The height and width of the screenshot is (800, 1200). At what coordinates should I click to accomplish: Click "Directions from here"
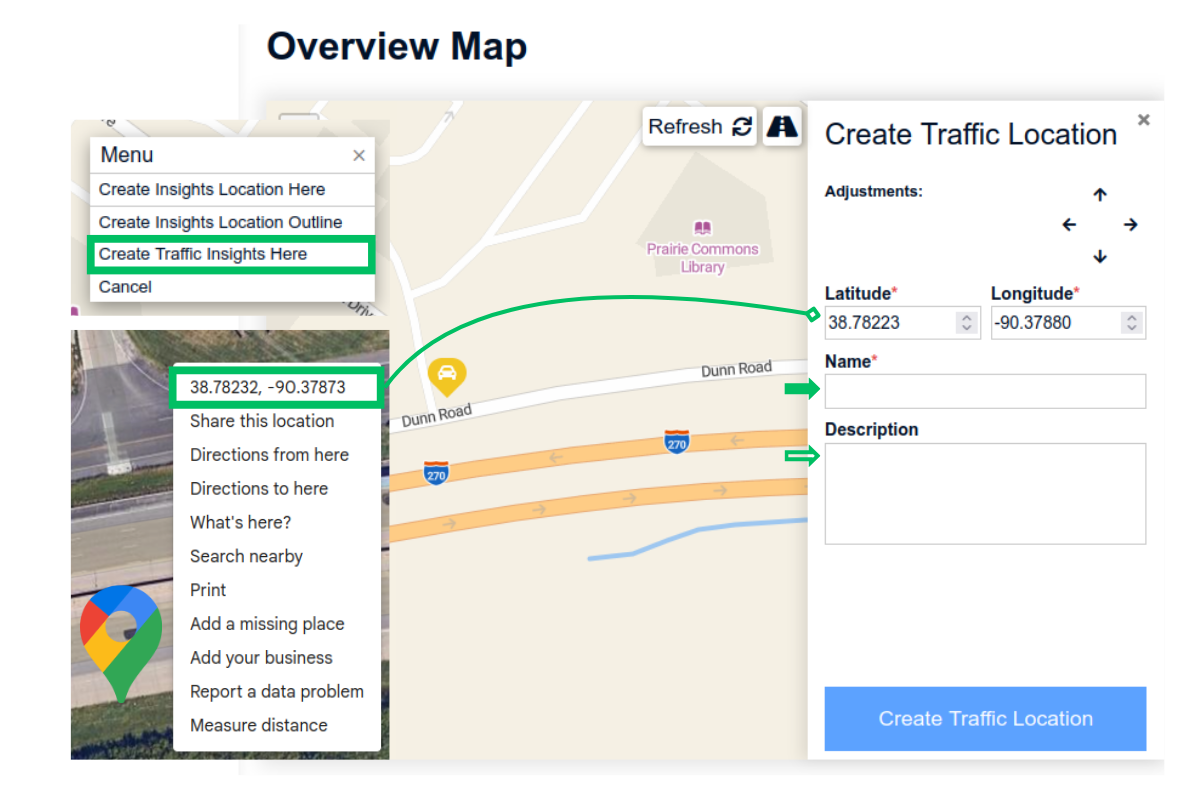[x=269, y=454]
